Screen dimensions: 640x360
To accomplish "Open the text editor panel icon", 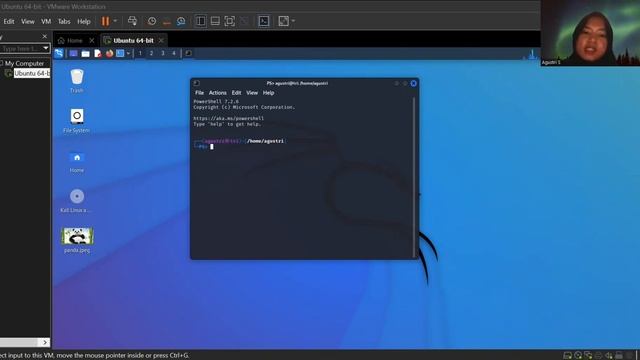I will [98, 53].
